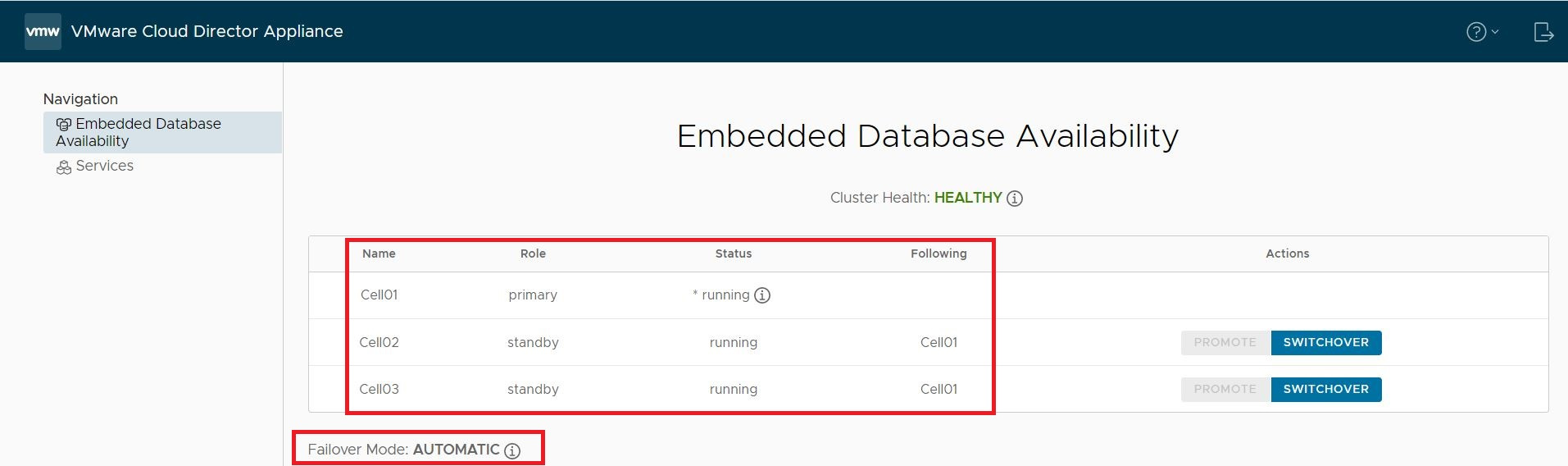
Task: Click the Role column header
Action: (533, 254)
